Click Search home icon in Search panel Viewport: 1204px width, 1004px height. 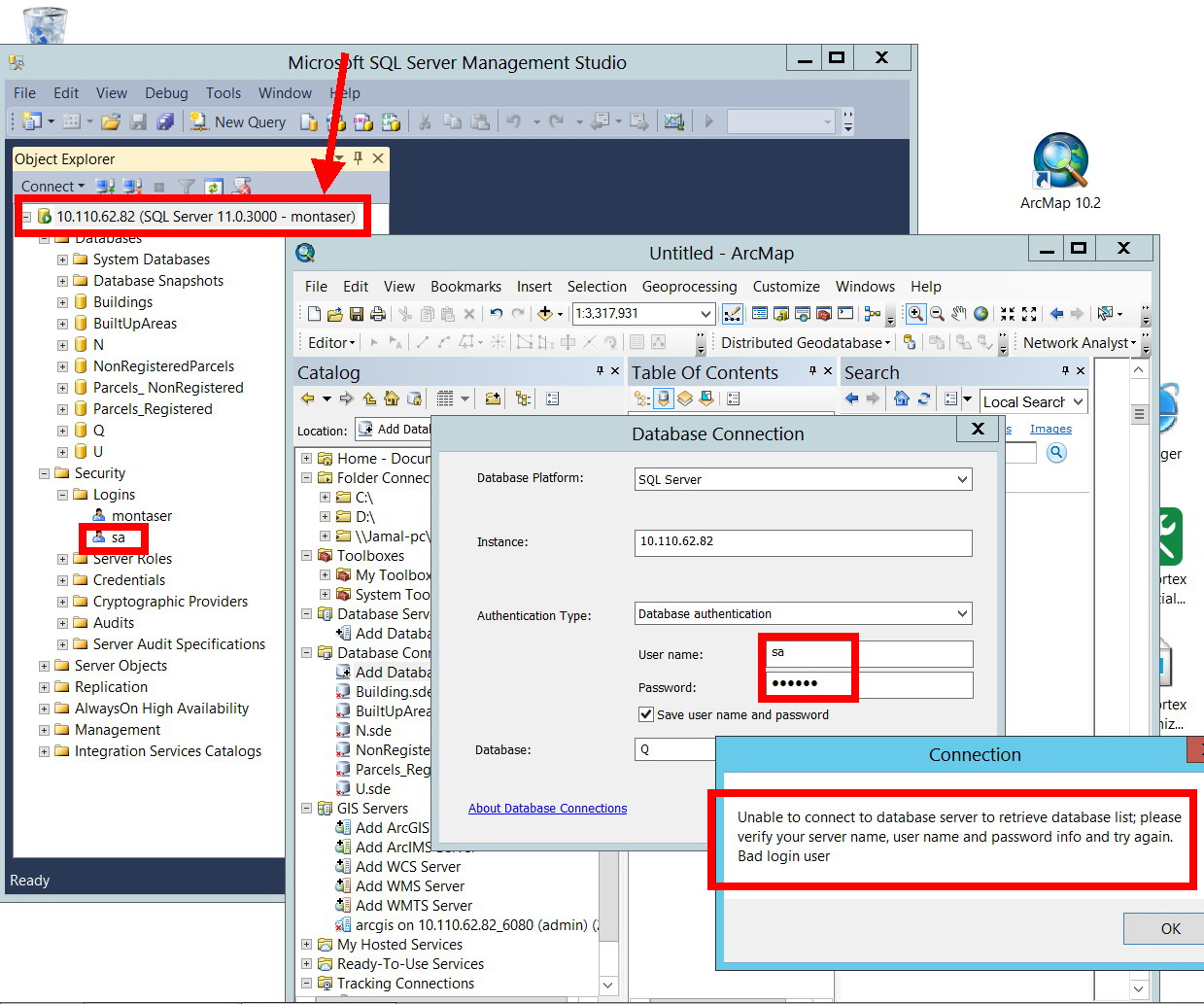click(x=902, y=398)
